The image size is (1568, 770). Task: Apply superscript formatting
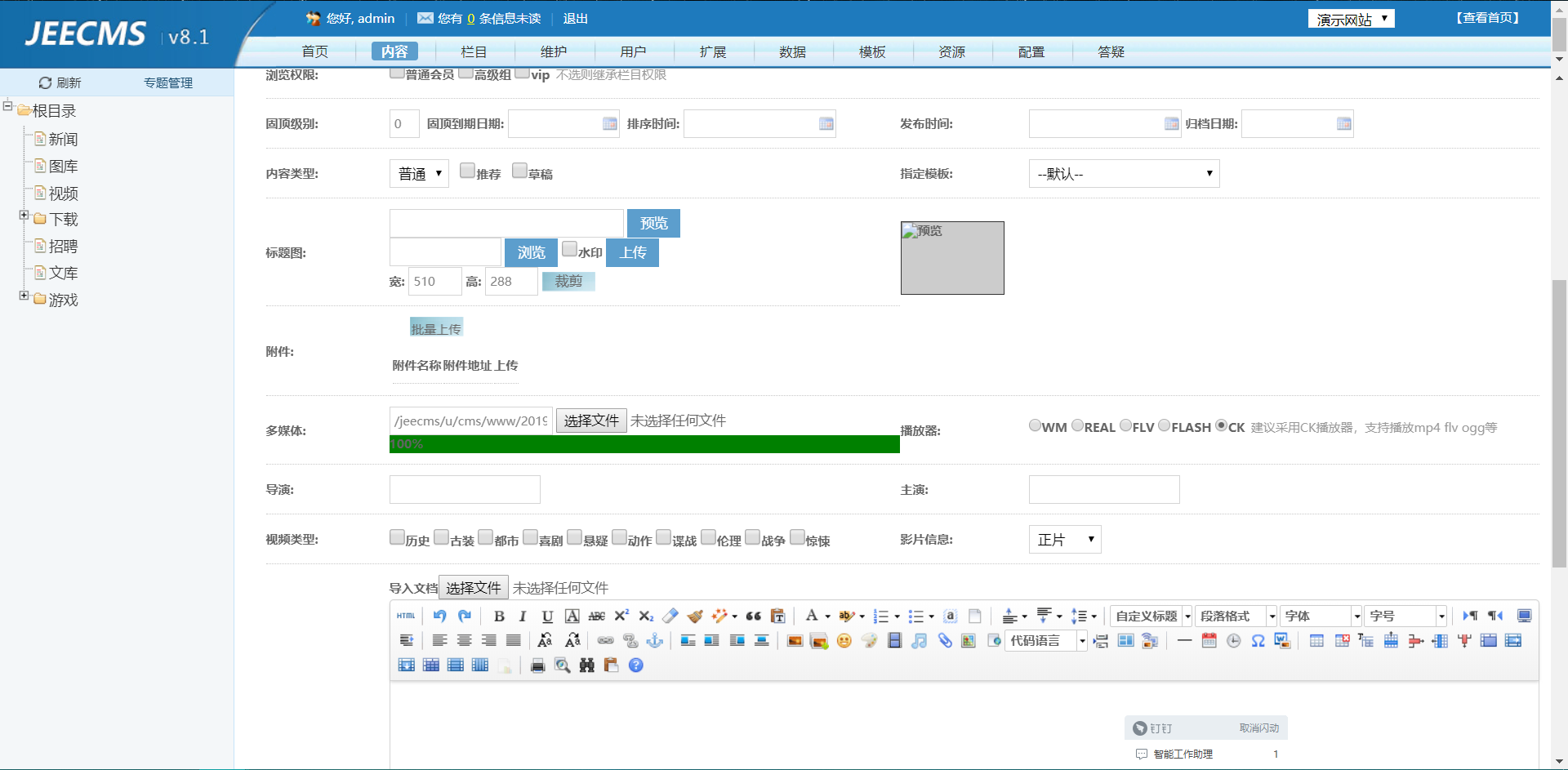[x=621, y=616]
